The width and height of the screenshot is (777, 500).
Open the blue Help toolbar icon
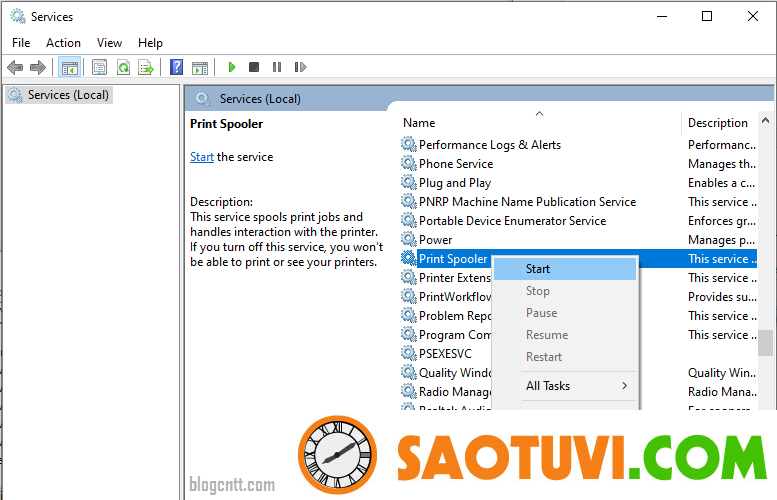point(176,67)
